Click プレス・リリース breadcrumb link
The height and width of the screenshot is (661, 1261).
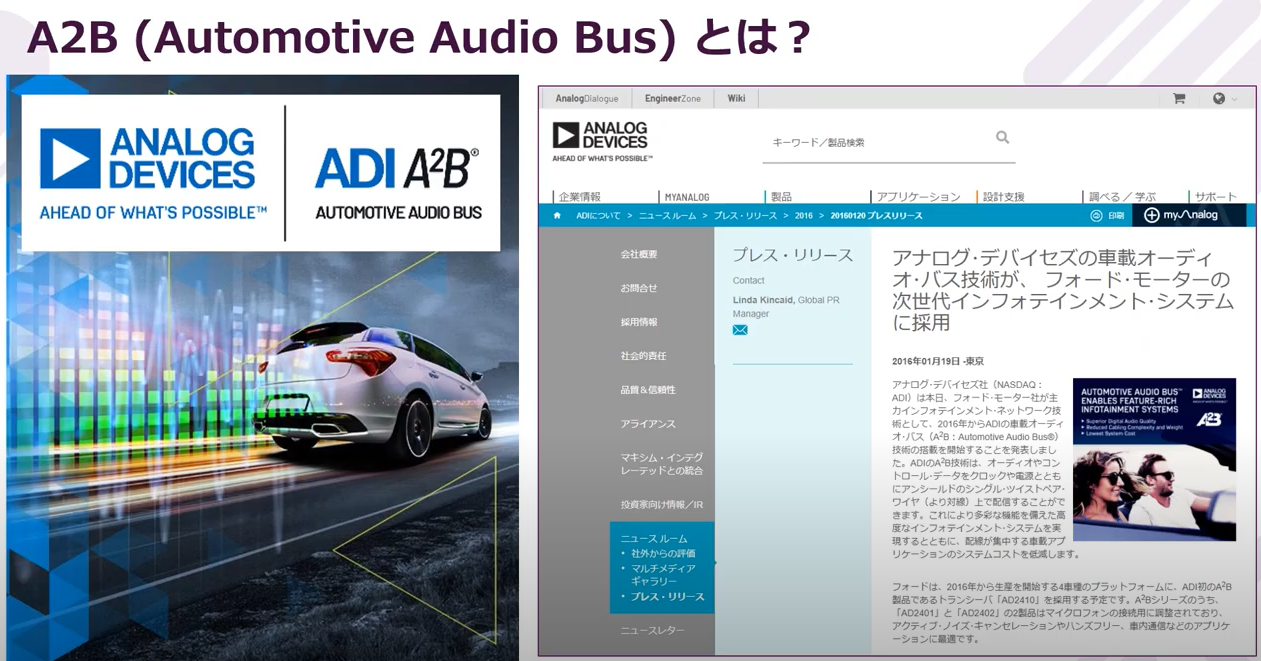pyautogui.click(x=745, y=215)
